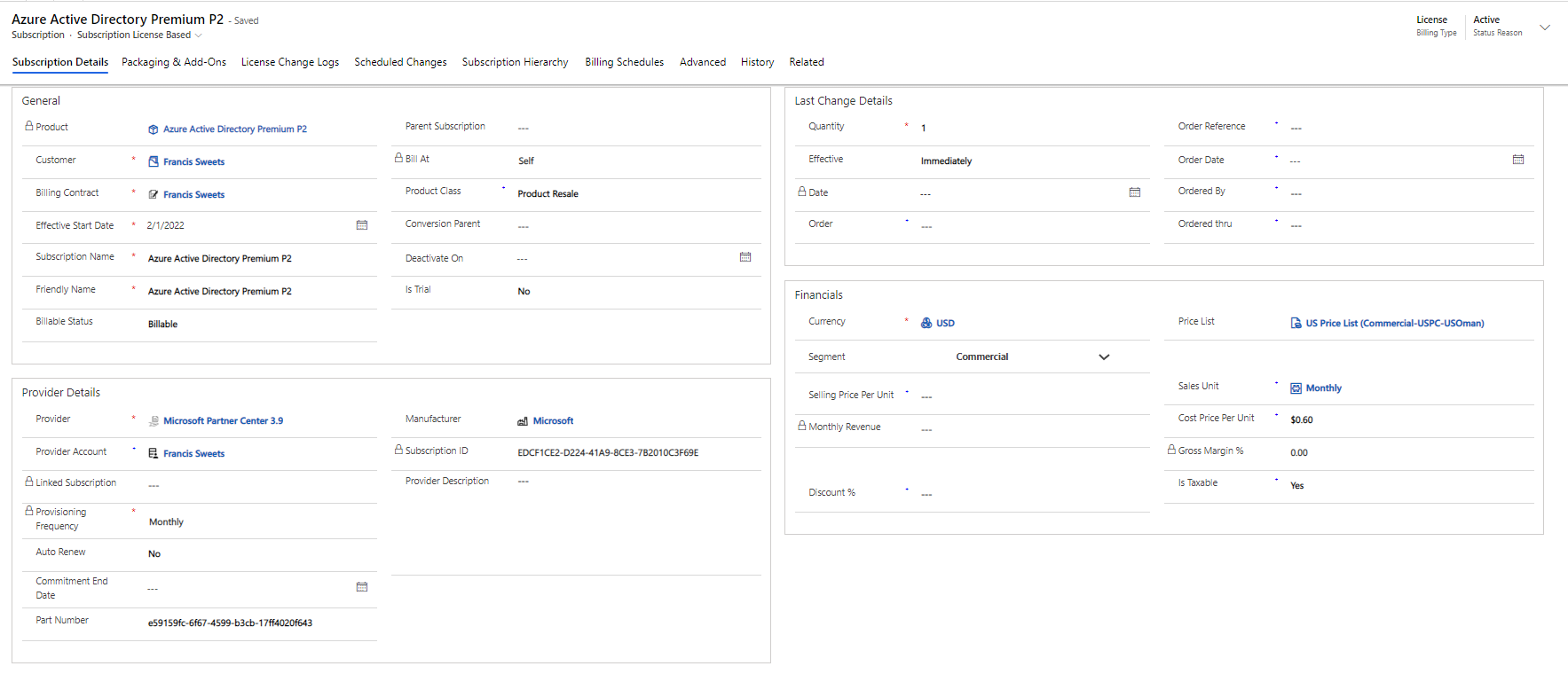Open the License Change Logs tab
The image size is (1568, 674).
click(290, 62)
